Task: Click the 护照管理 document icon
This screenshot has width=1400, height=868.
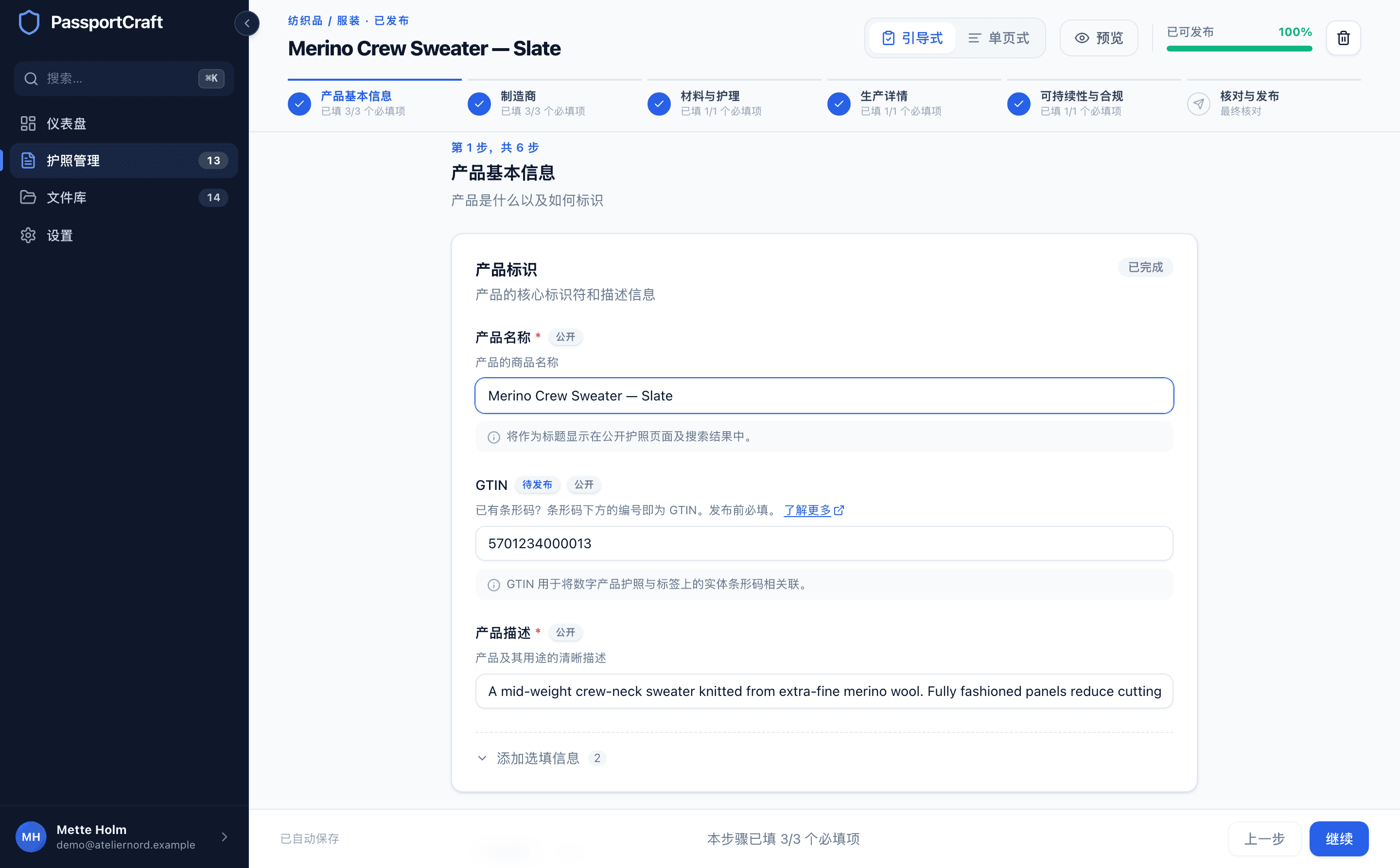Action: pyautogui.click(x=28, y=161)
